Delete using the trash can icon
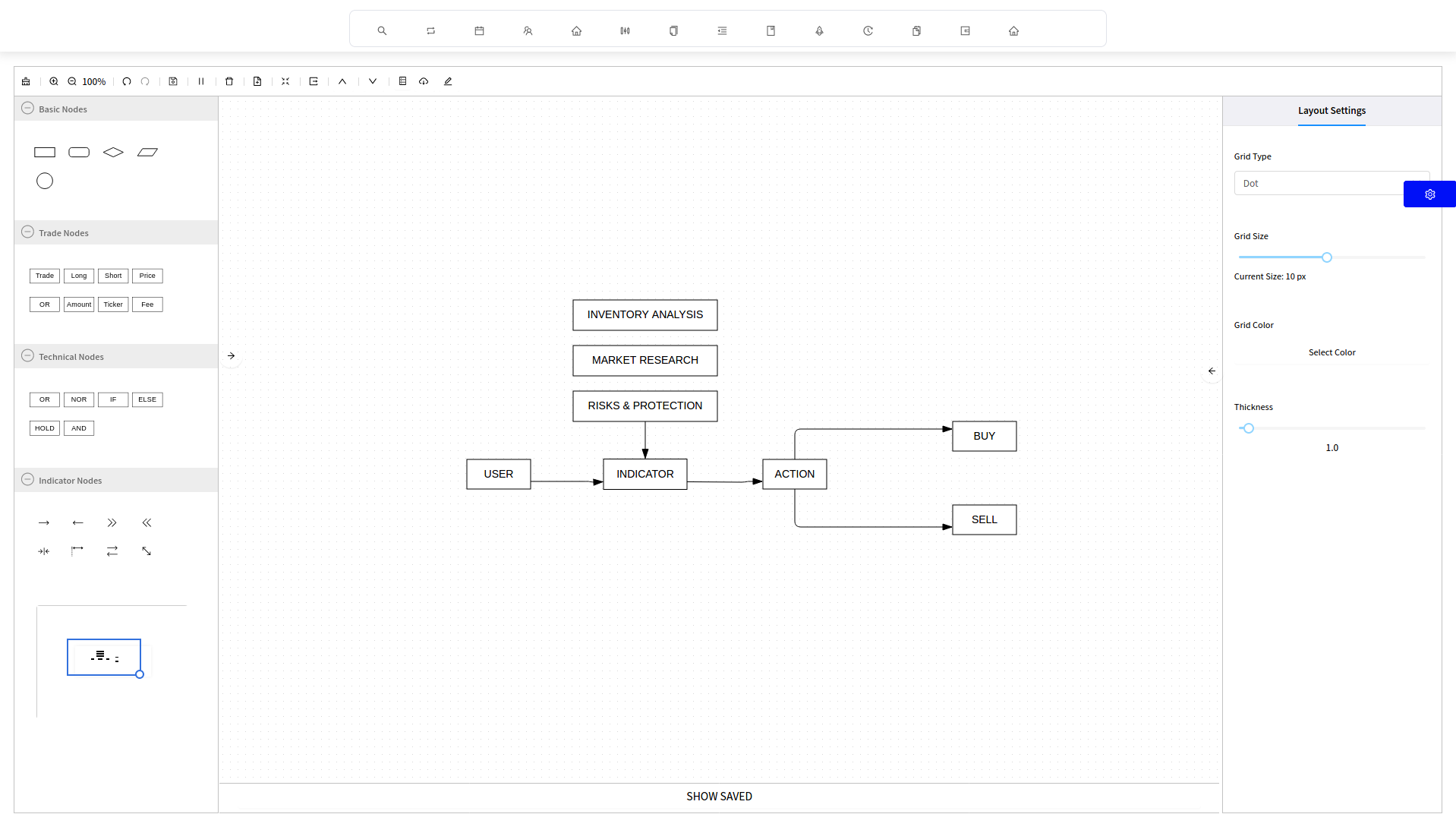Viewport: 1456px width, 833px height. (229, 81)
